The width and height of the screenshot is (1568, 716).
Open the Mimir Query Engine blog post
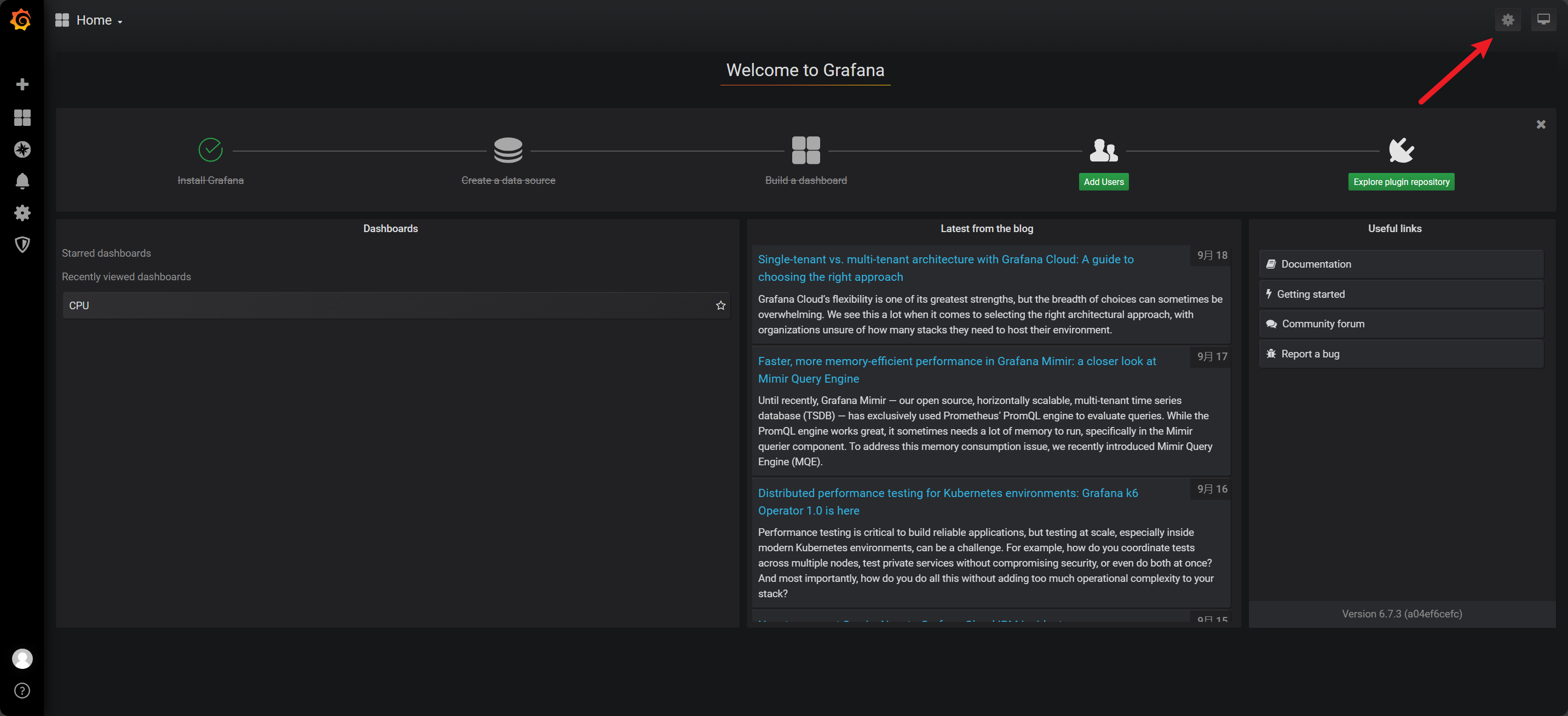point(956,369)
